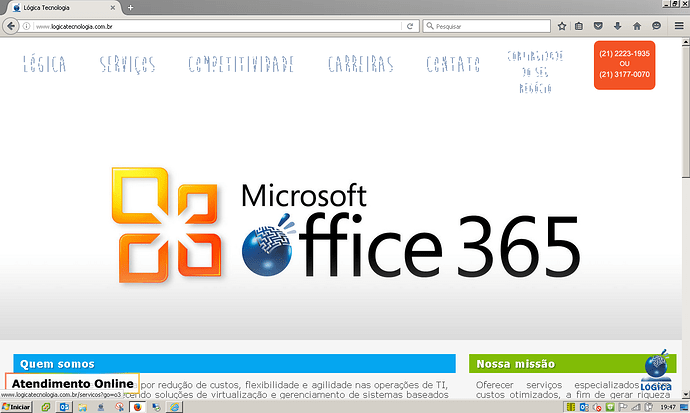Save the page to Pocket icon
Image resolution: width=690 pixels, height=413 pixels.
(598, 26)
